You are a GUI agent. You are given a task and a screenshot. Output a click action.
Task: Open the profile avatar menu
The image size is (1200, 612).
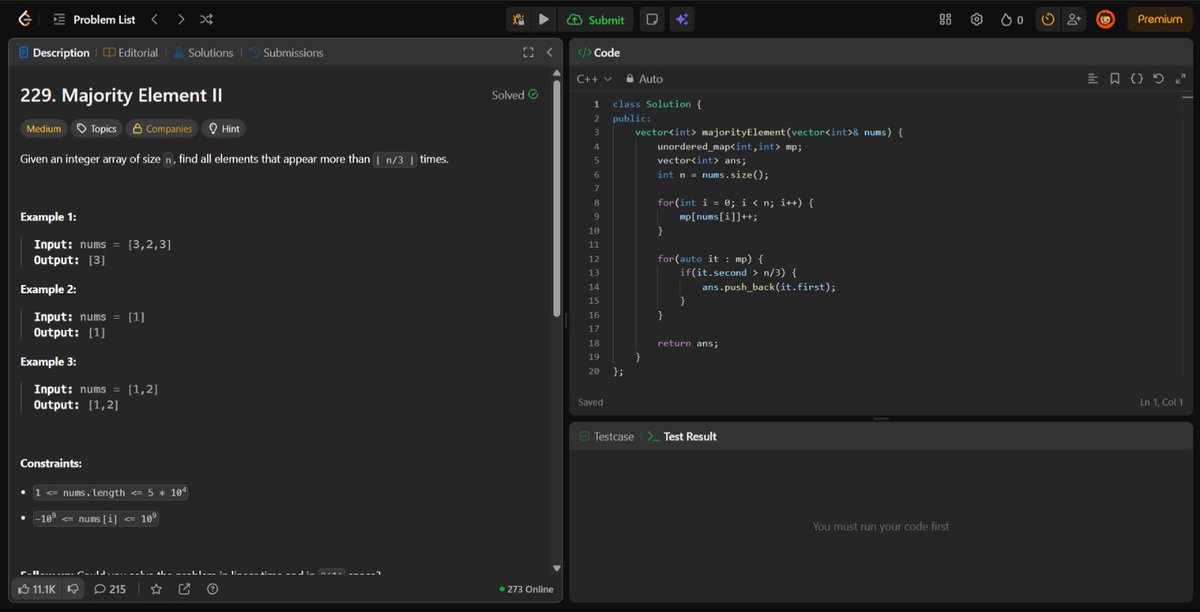click(x=1105, y=19)
